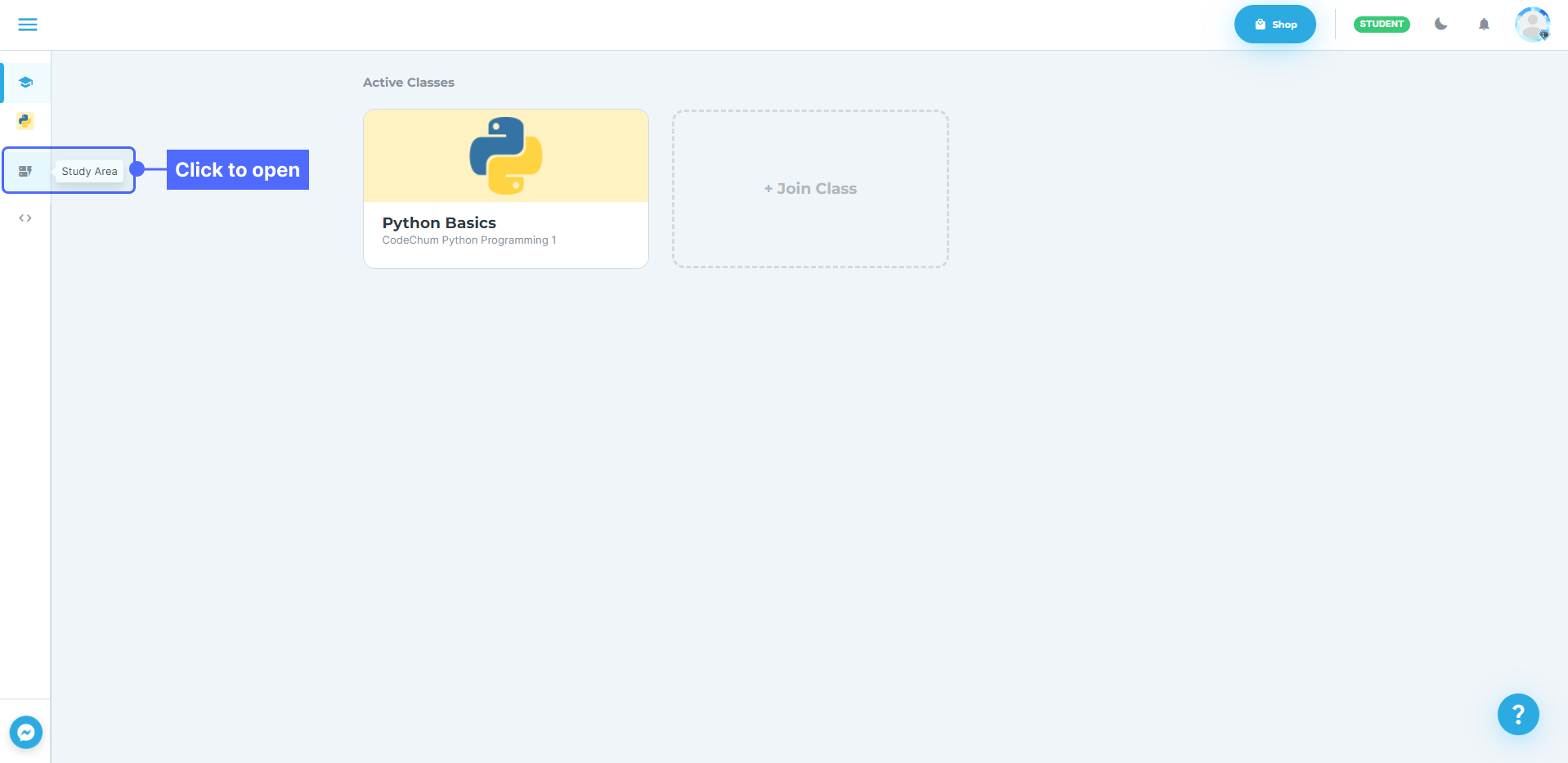Open the Python class shortcut in sidebar
This screenshot has height=763, width=1568.
[x=25, y=121]
